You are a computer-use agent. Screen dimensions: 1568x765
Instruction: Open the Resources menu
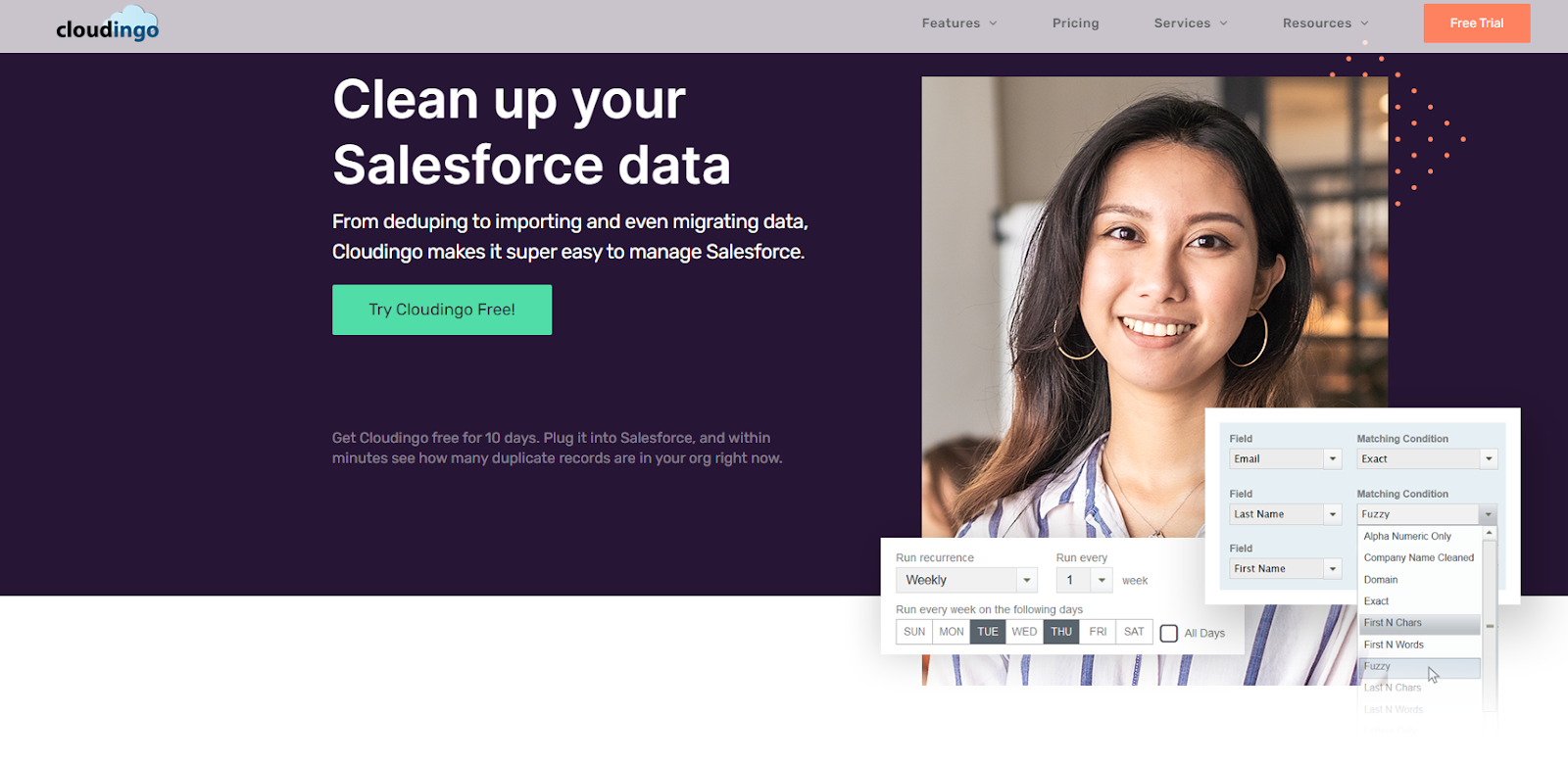coord(1326,24)
